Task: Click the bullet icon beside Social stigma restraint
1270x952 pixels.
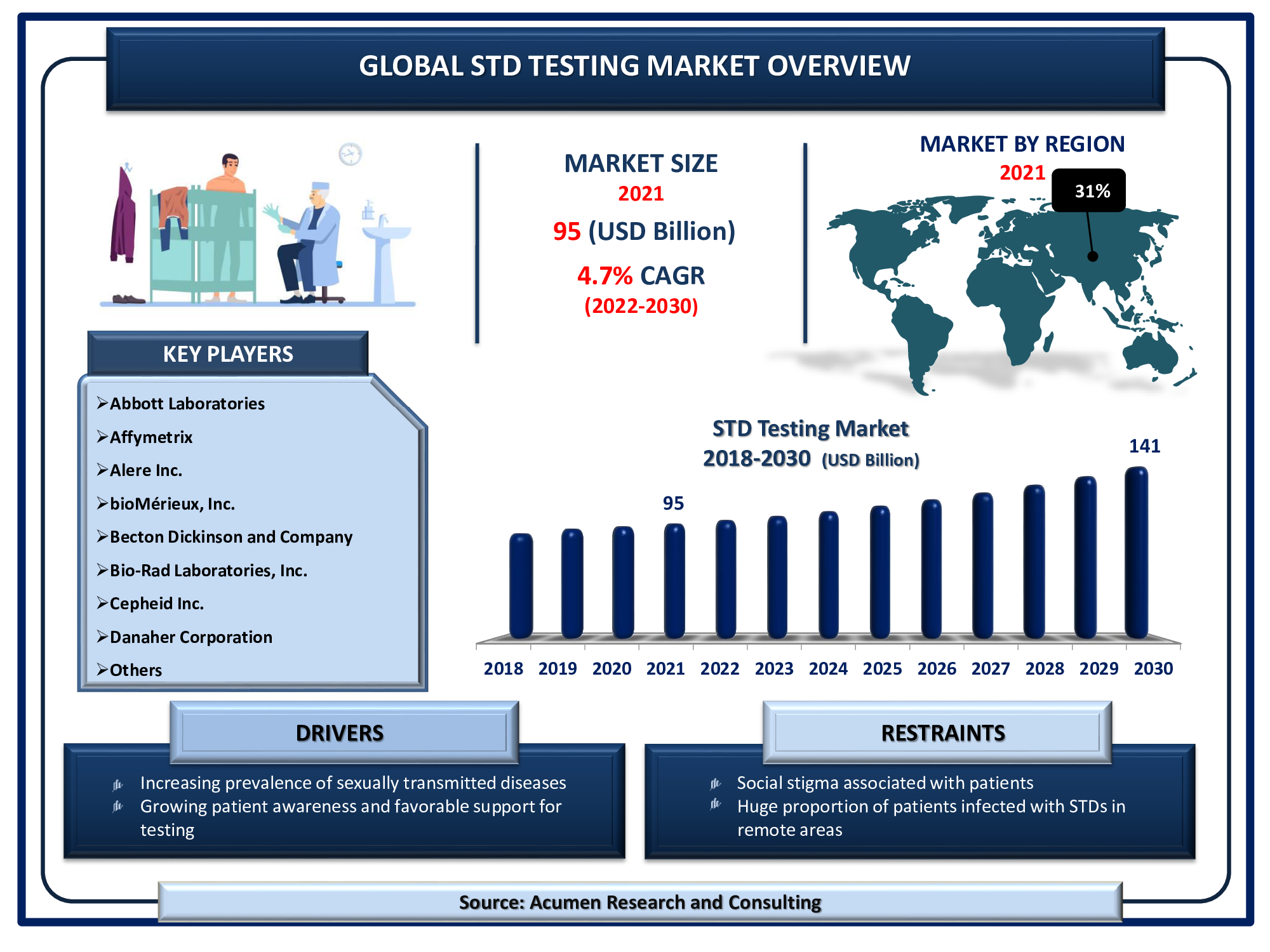Action: coord(716,784)
